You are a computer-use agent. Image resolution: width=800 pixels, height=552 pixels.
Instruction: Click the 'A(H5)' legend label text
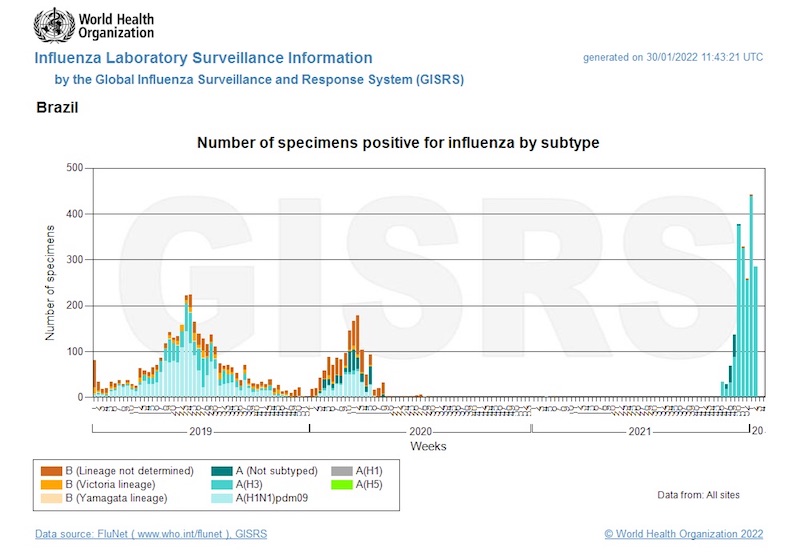(x=369, y=485)
